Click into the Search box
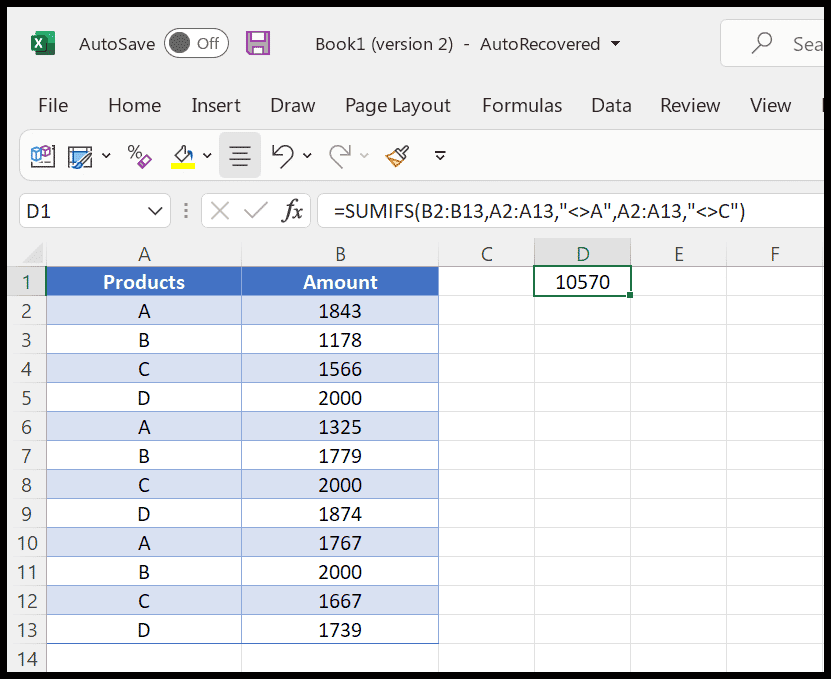Viewport: 831px width, 679px height. [774, 43]
